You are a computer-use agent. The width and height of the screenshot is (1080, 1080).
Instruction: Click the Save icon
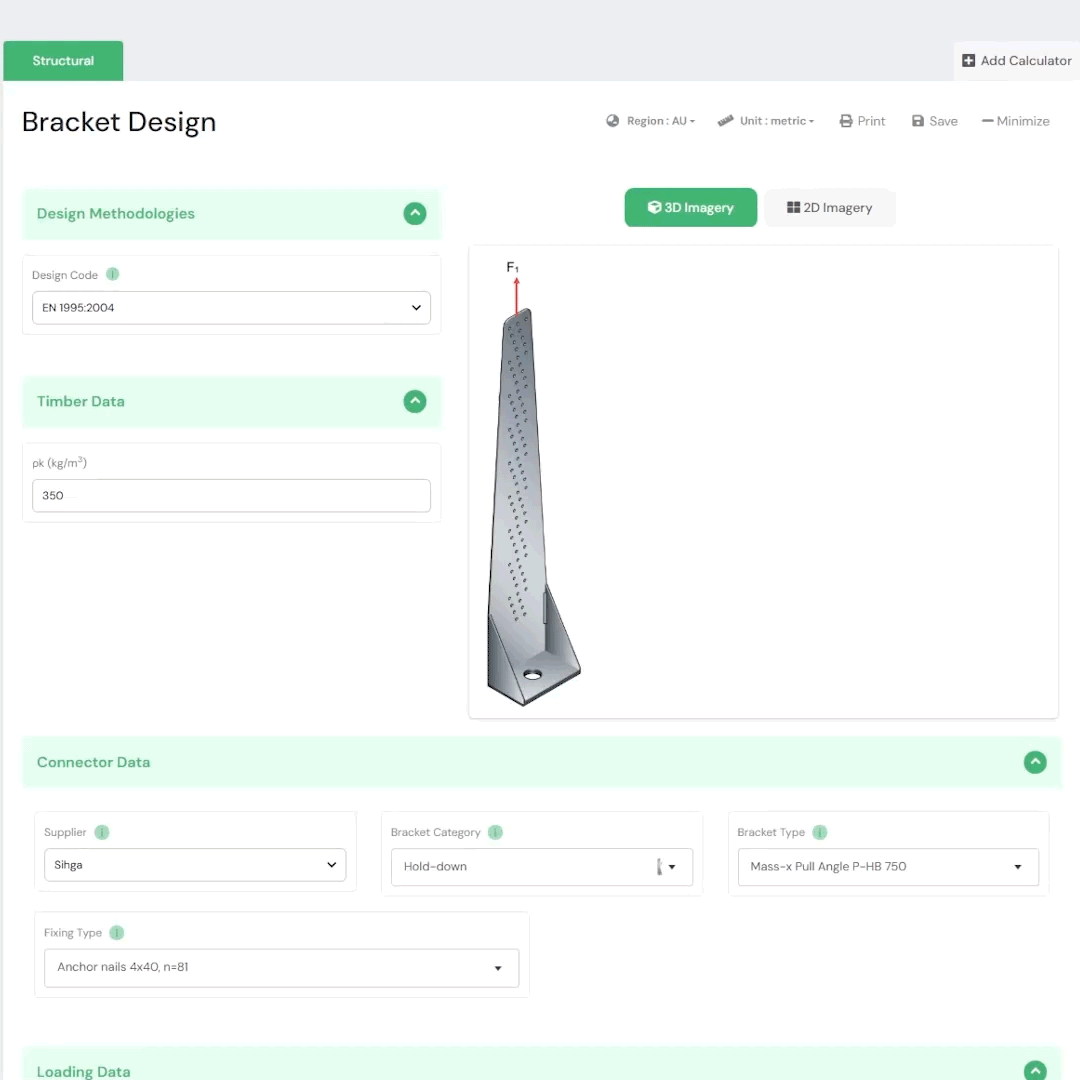click(919, 120)
